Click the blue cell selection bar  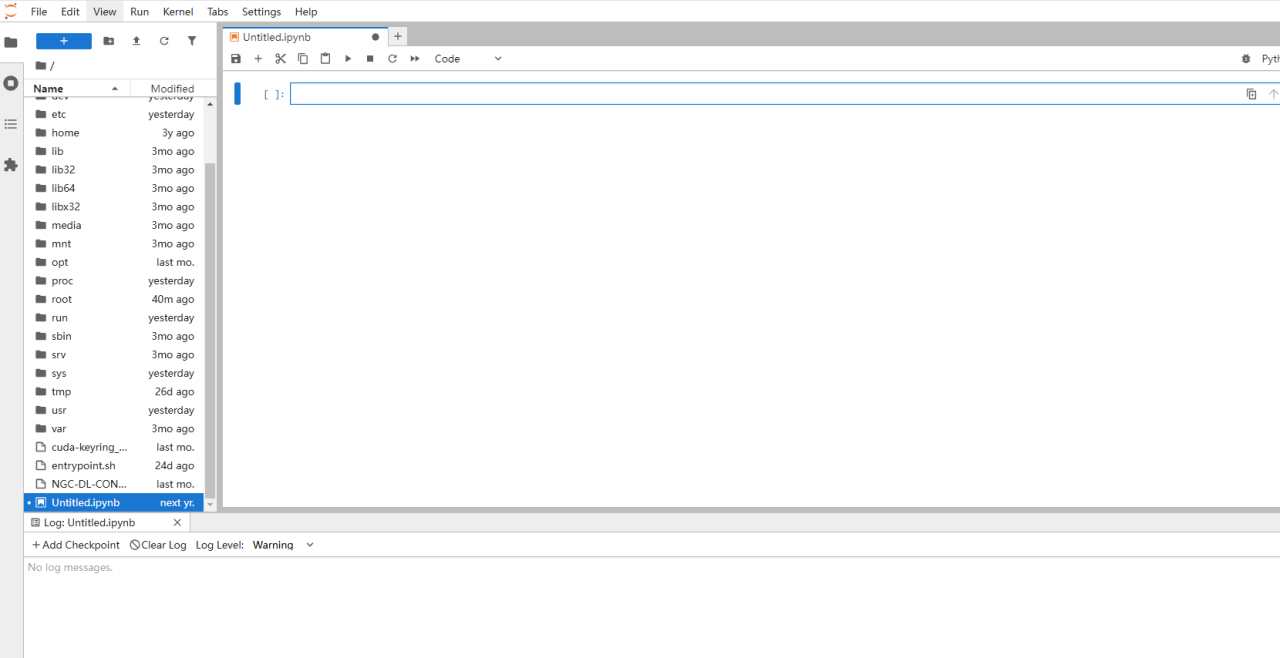coord(238,94)
